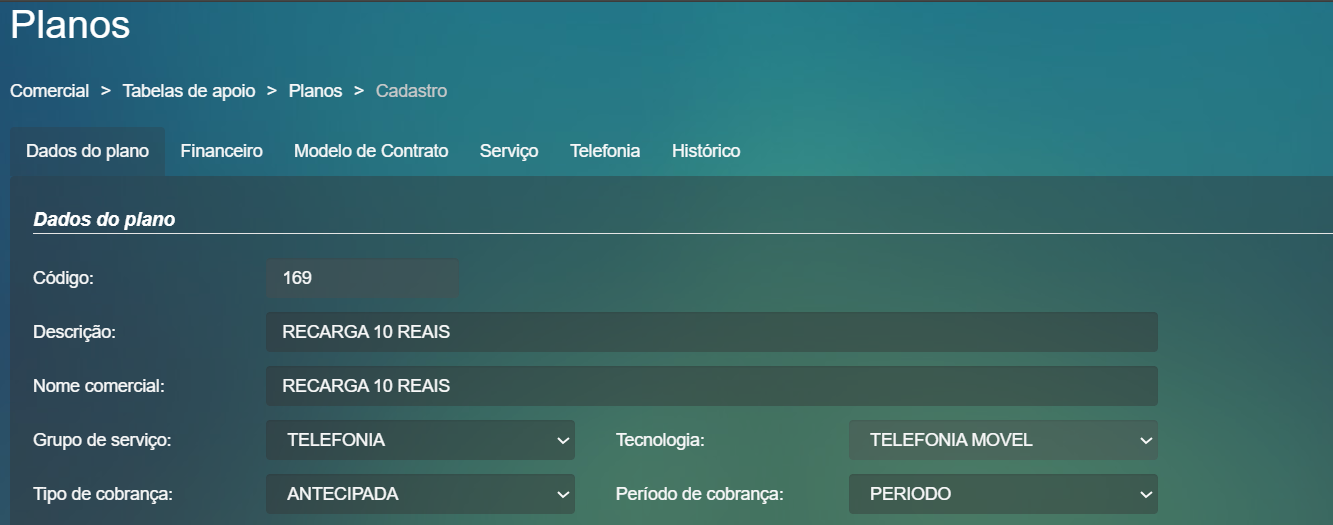Click the Comercial breadcrumb link

(x=49, y=91)
